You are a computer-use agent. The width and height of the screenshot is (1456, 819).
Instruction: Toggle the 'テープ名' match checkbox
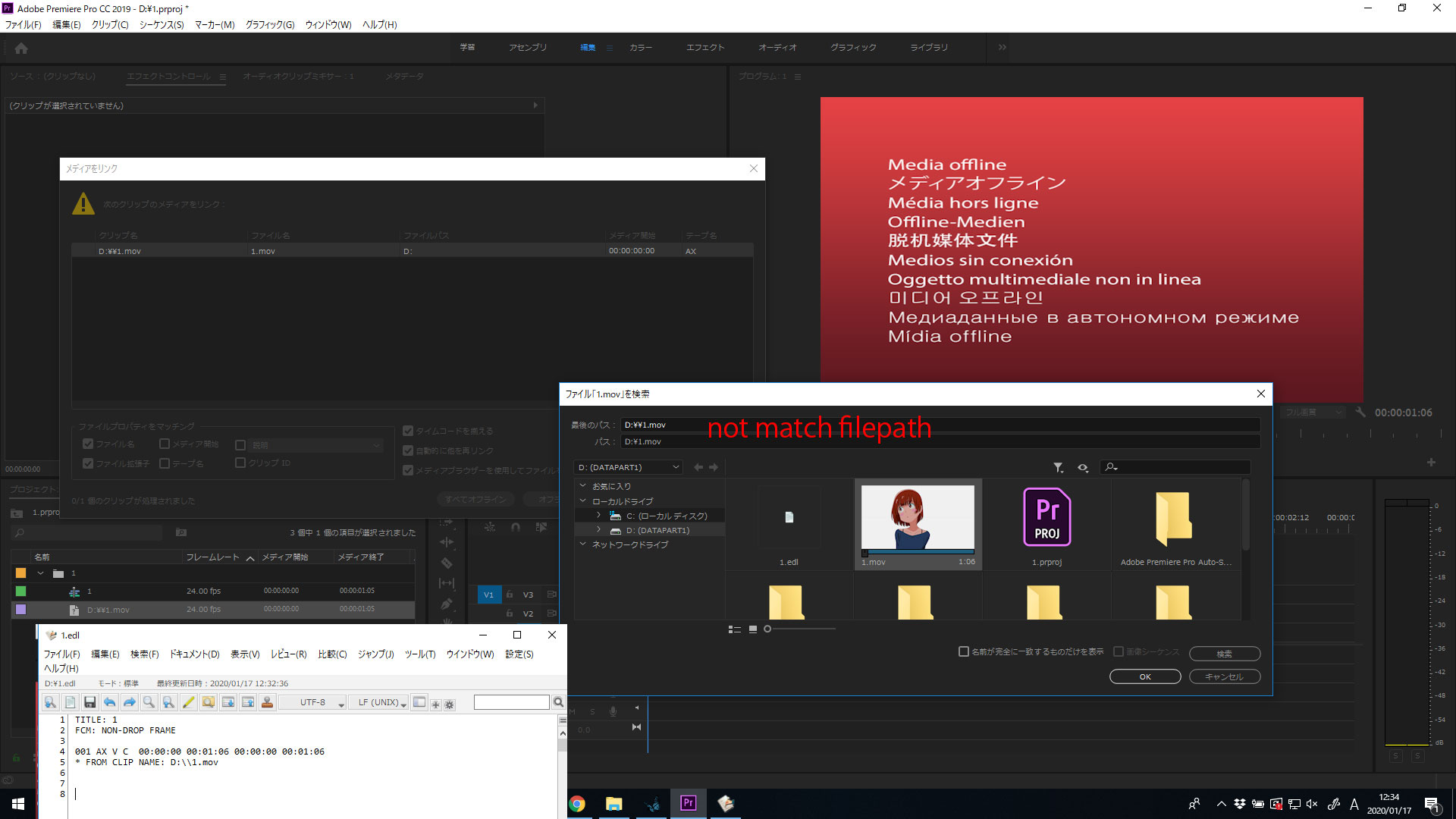click(165, 463)
